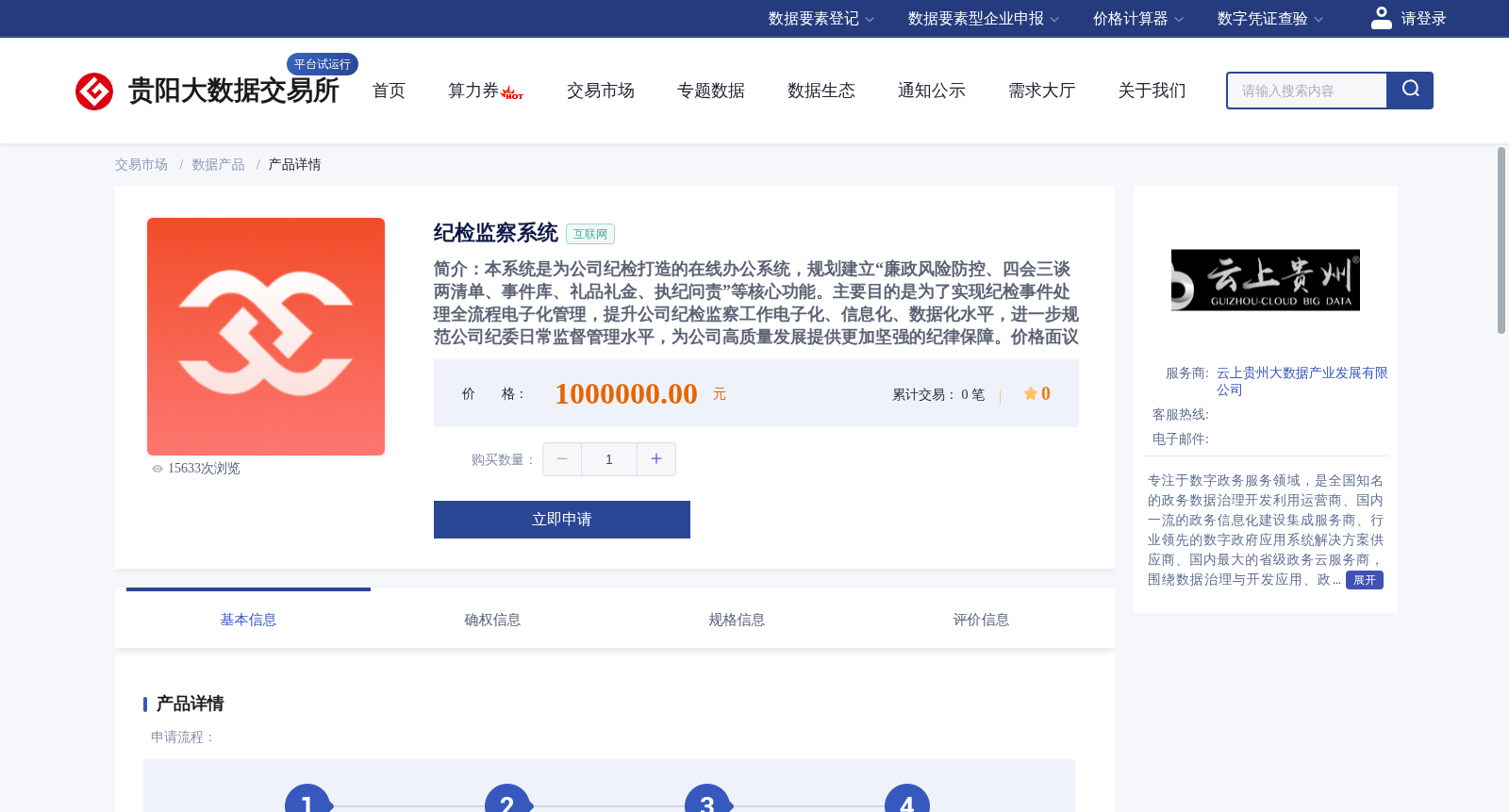Image resolution: width=1509 pixels, height=812 pixels.
Task: Click the 累计交易 0 笔 text
Action: coord(938,394)
